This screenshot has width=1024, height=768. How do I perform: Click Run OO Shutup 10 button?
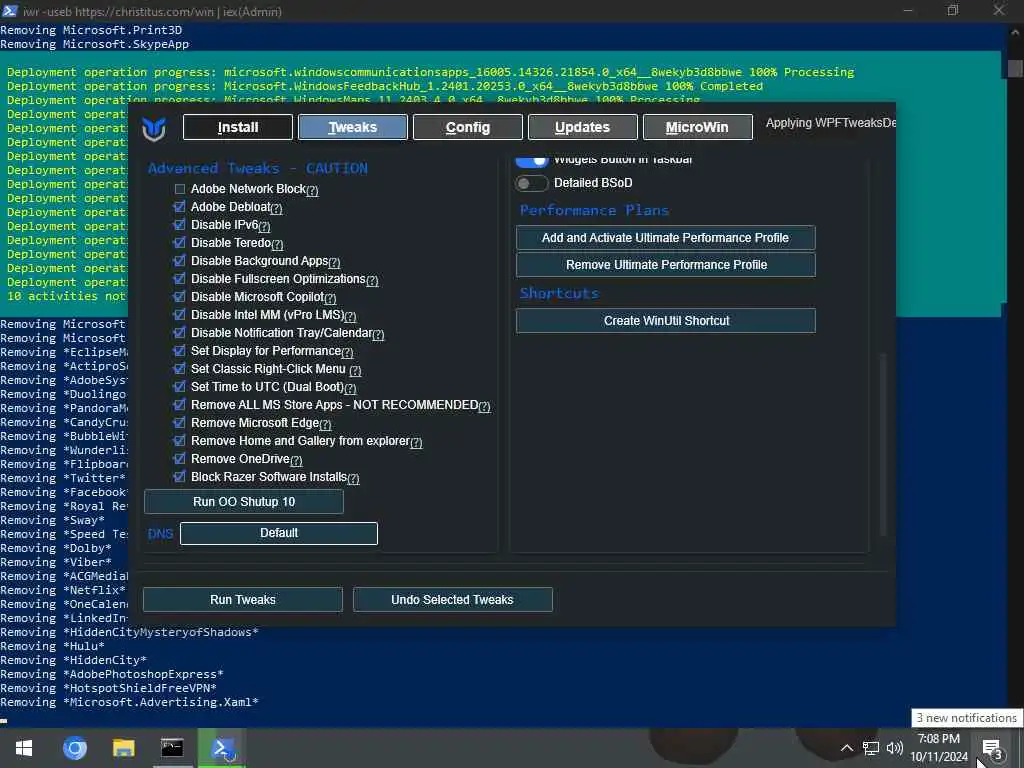click(x=244, y=502)
